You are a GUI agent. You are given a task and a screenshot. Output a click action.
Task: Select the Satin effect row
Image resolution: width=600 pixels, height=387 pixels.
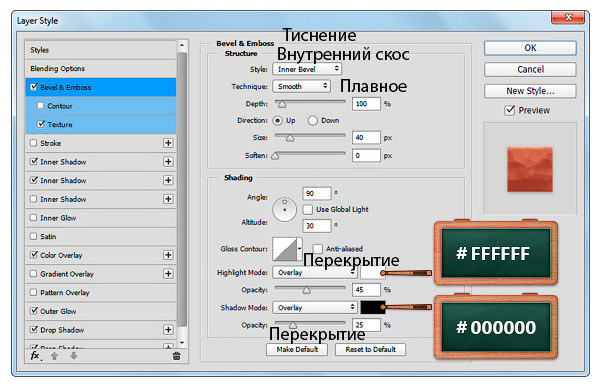[x=101, y=237]
